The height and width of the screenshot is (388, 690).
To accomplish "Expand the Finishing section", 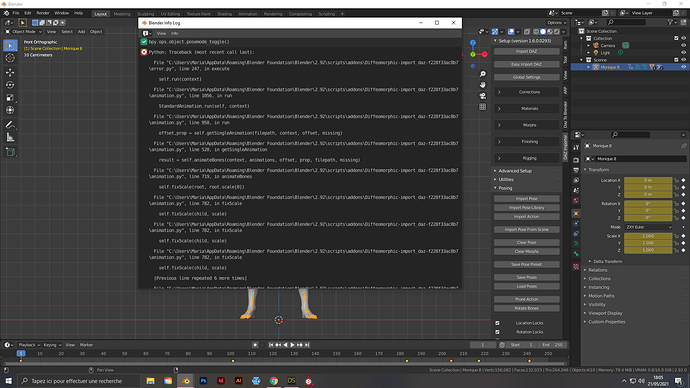I will point(527,142).
